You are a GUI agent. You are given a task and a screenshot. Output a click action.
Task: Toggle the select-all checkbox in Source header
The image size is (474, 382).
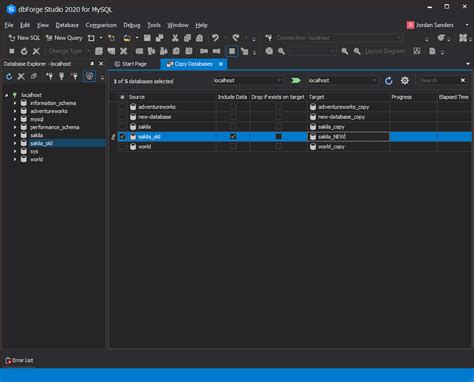click(x=122, y=97)
